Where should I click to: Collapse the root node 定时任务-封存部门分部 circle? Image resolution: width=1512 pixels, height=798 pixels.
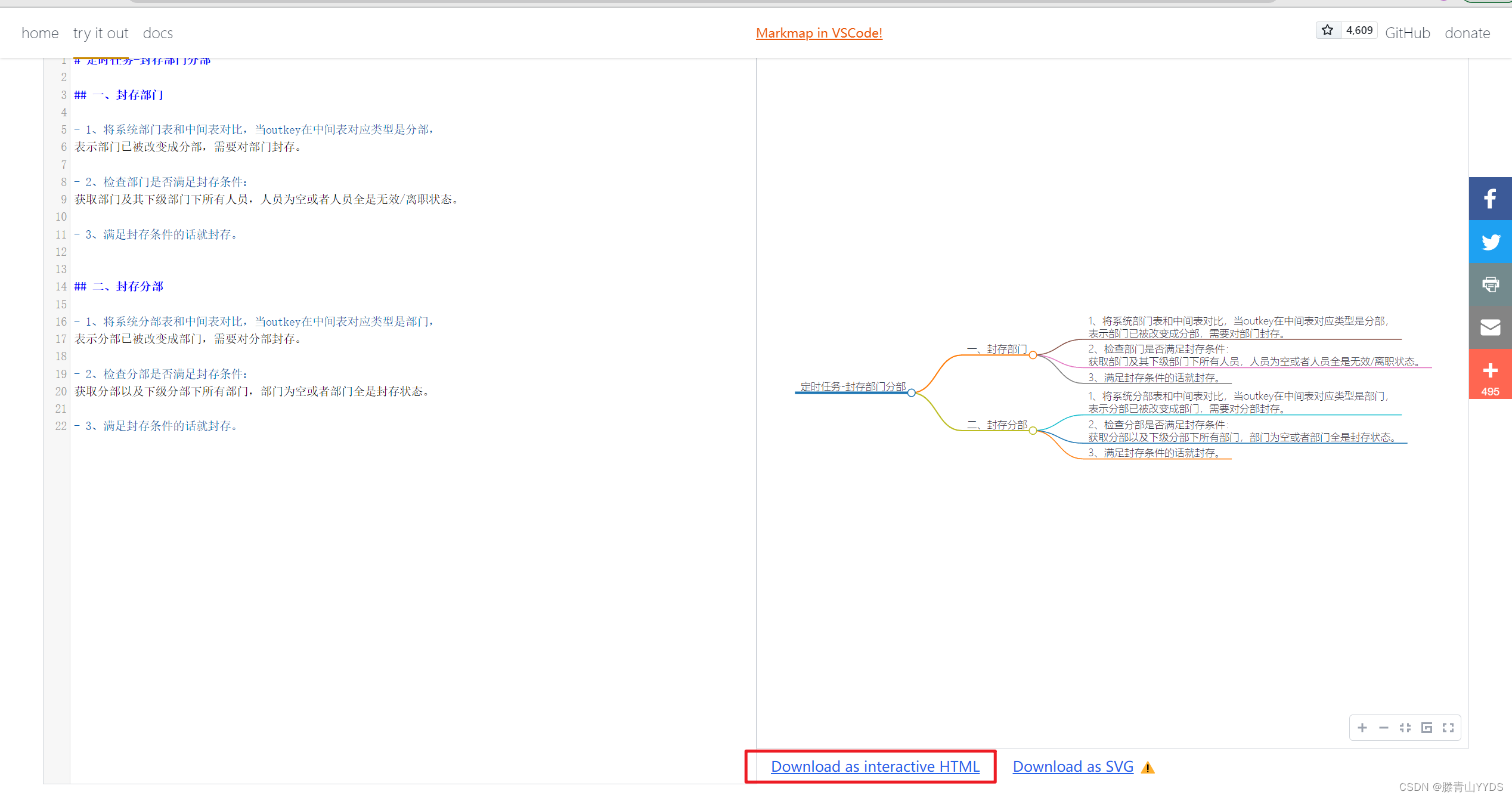click(911, 392)
